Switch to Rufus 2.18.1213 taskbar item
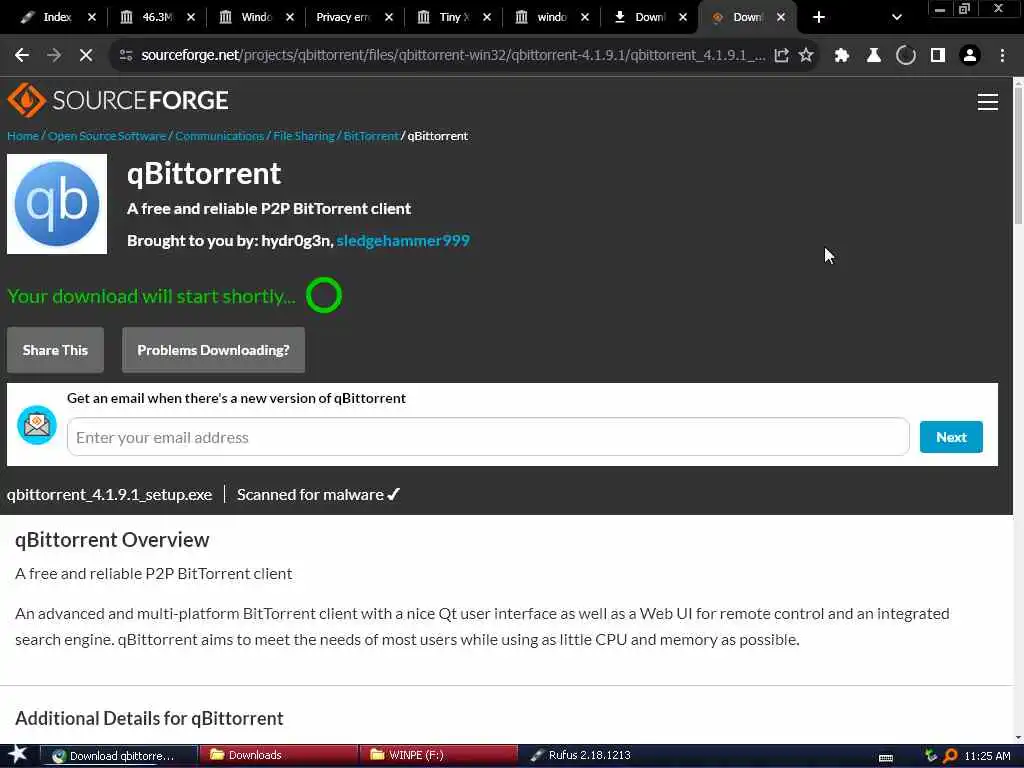1024x768 pixels. (581, 756)
